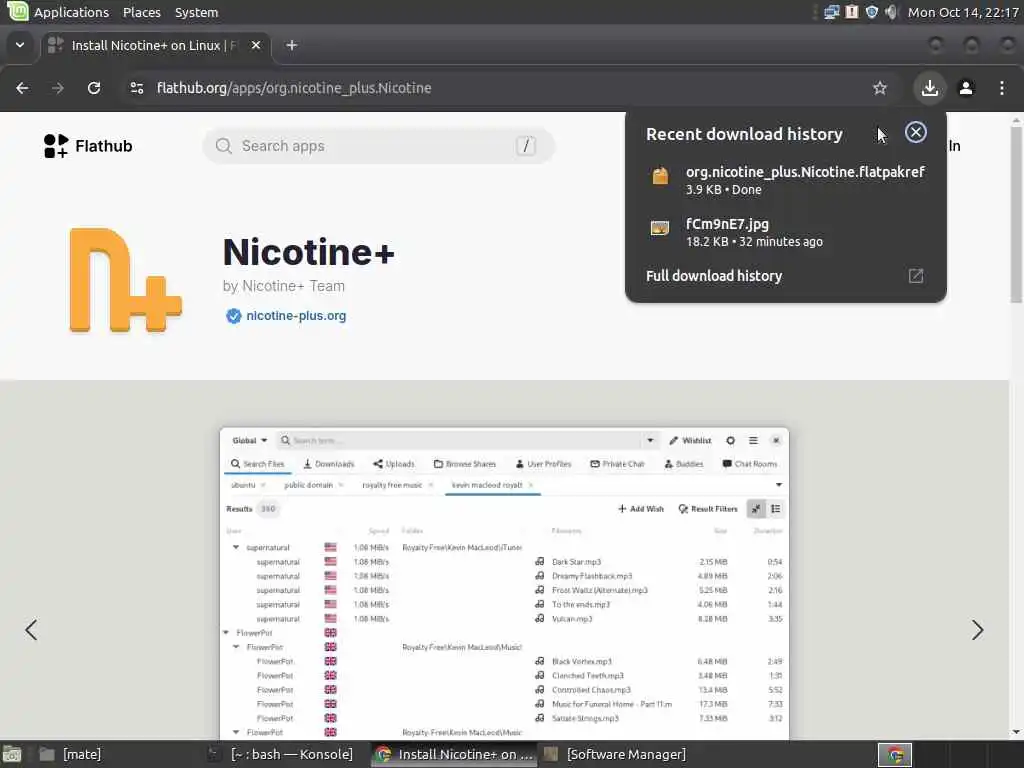1024x768 pixels.
Task: Bookmark this page with the star
Action: tap(880, 88)
